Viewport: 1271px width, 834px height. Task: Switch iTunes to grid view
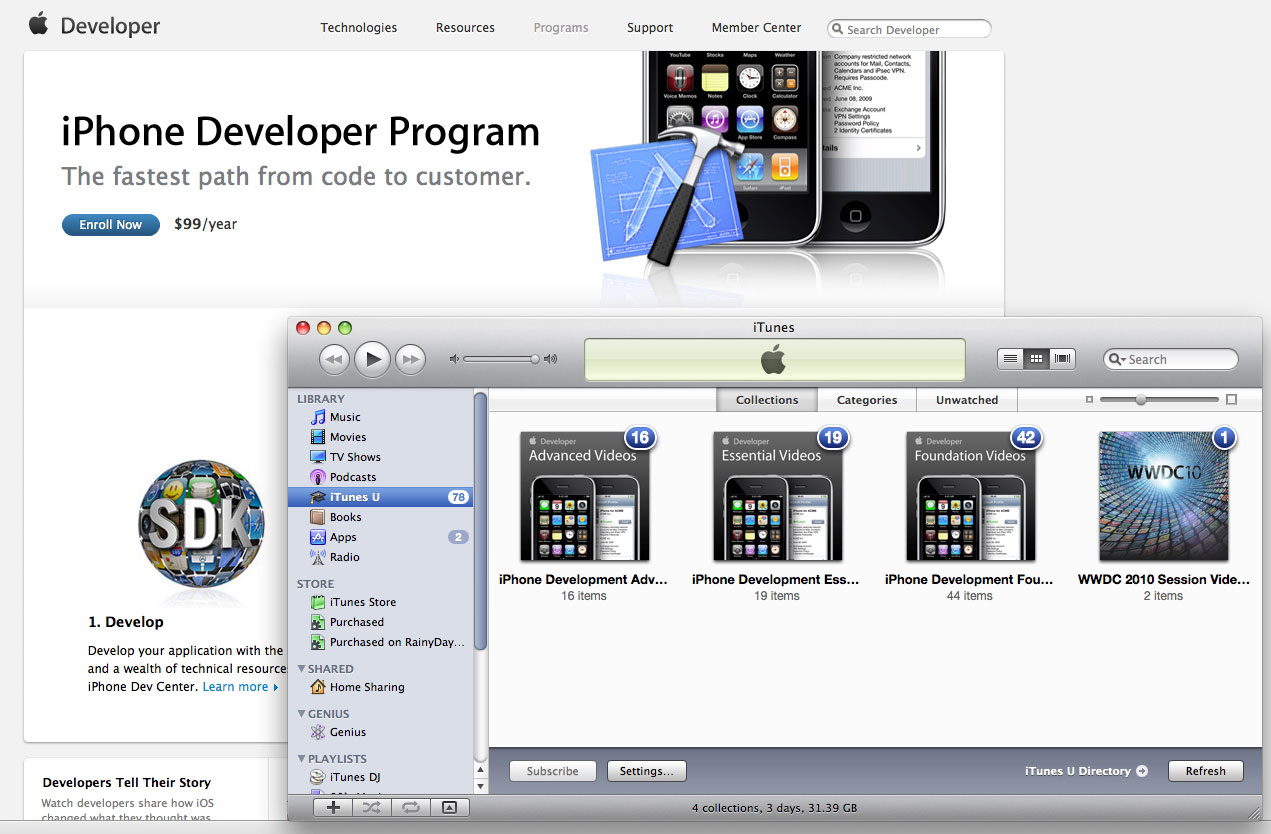pos(1037,358)
